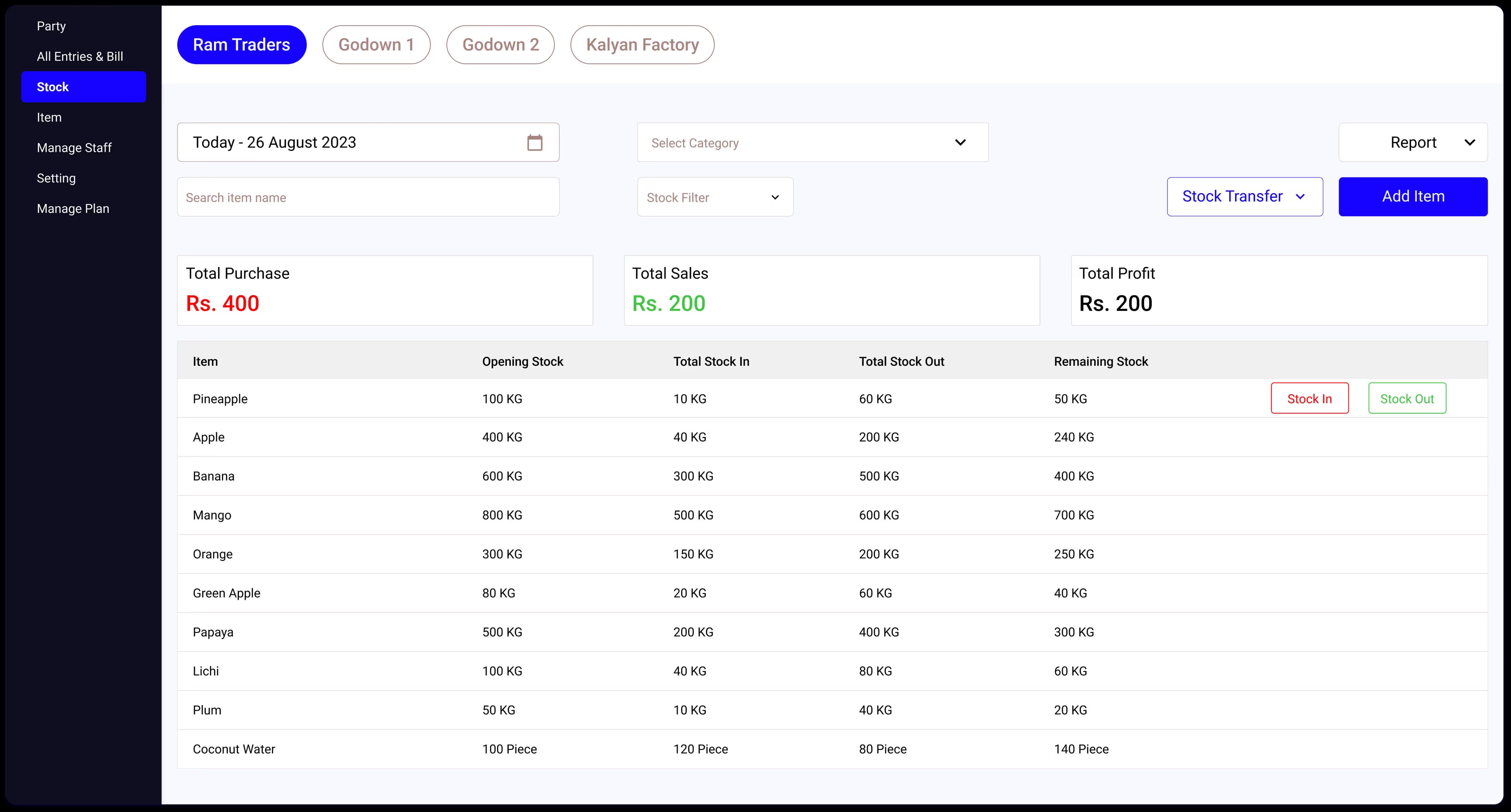Go to Manage Plan page
The width and height of the screenshot is (1511, 812).
(x=73, y=209)
